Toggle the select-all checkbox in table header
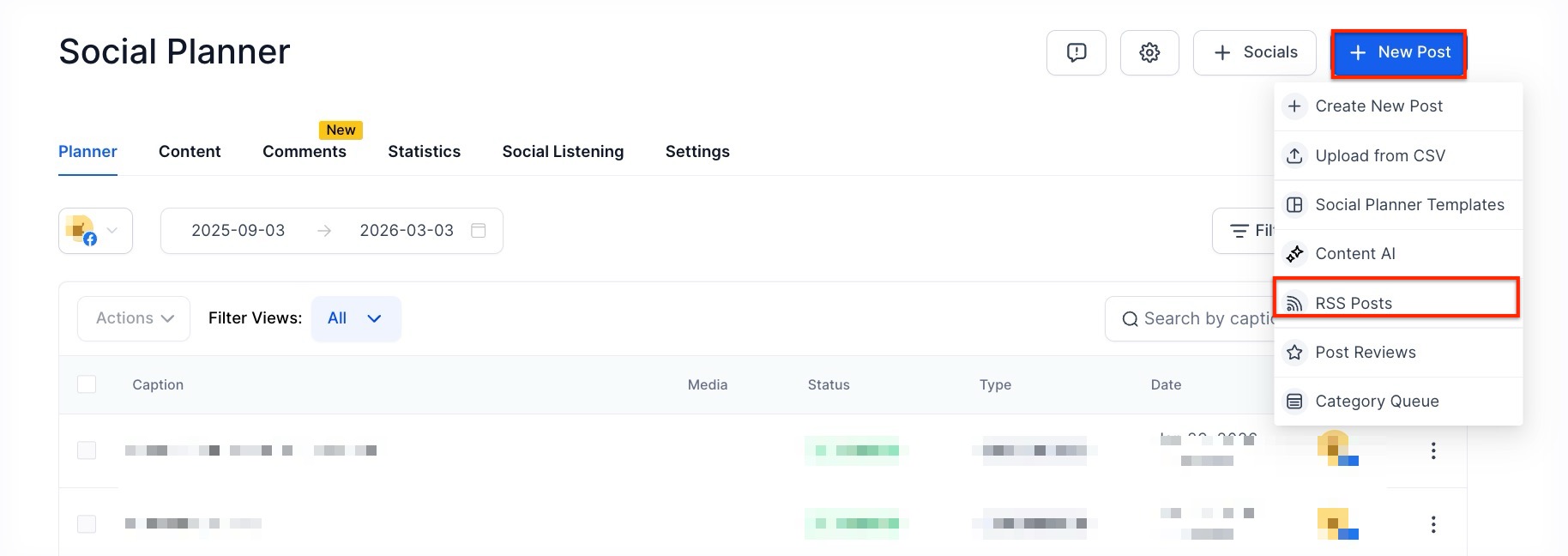Viewport: 1568px width, 556px height. click(x=87, y=384)
